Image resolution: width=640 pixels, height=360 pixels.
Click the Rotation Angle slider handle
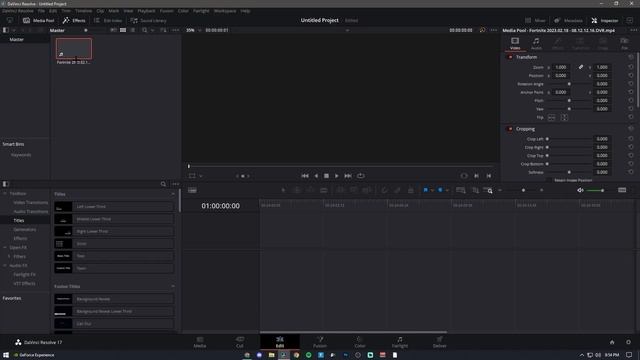coord(569,84)
